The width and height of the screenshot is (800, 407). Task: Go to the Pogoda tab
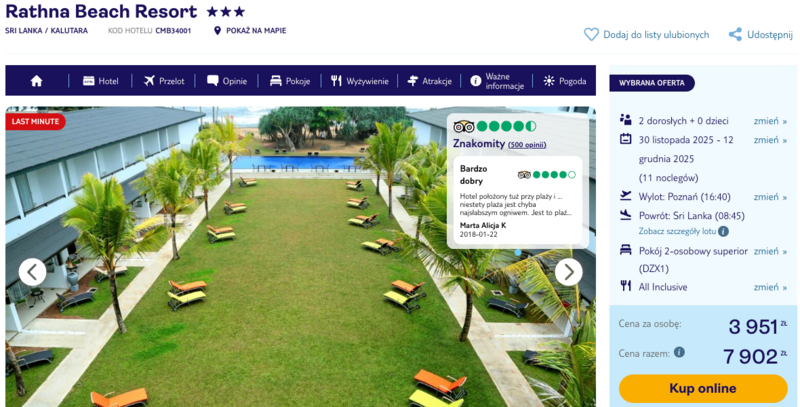click(565, 81)
